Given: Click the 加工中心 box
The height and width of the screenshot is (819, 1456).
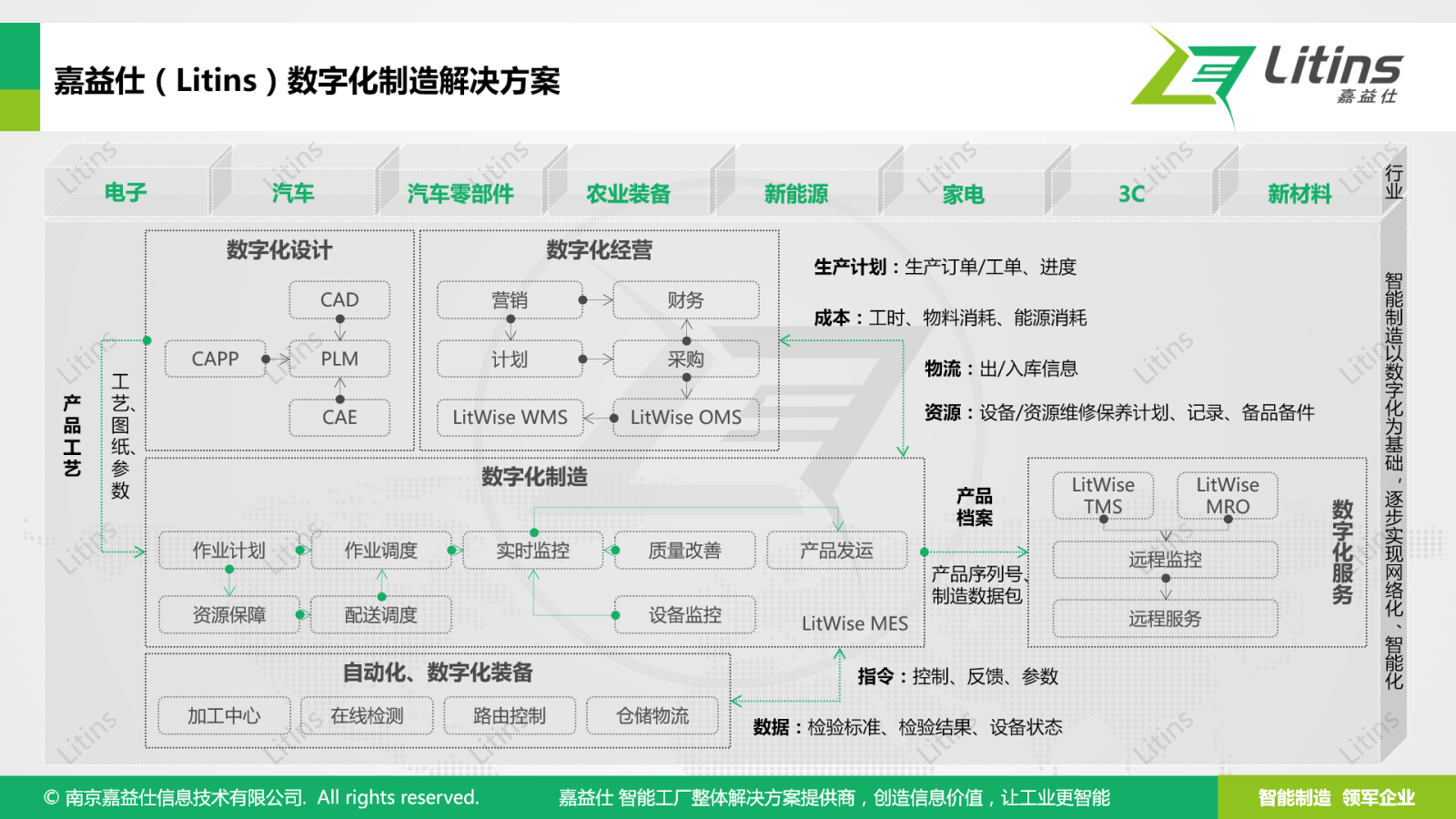Looking at the screenshot, I should pyautogui.click(x=224, y=715).
